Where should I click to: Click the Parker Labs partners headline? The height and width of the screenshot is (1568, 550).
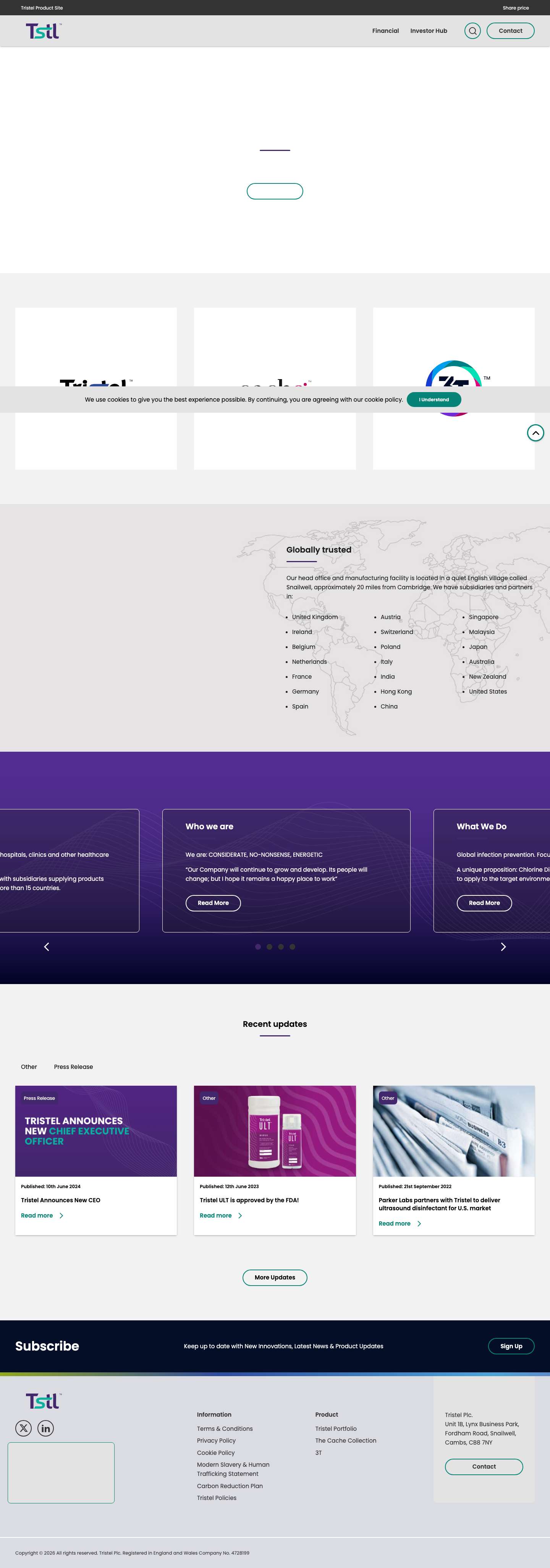[439, 1204]
